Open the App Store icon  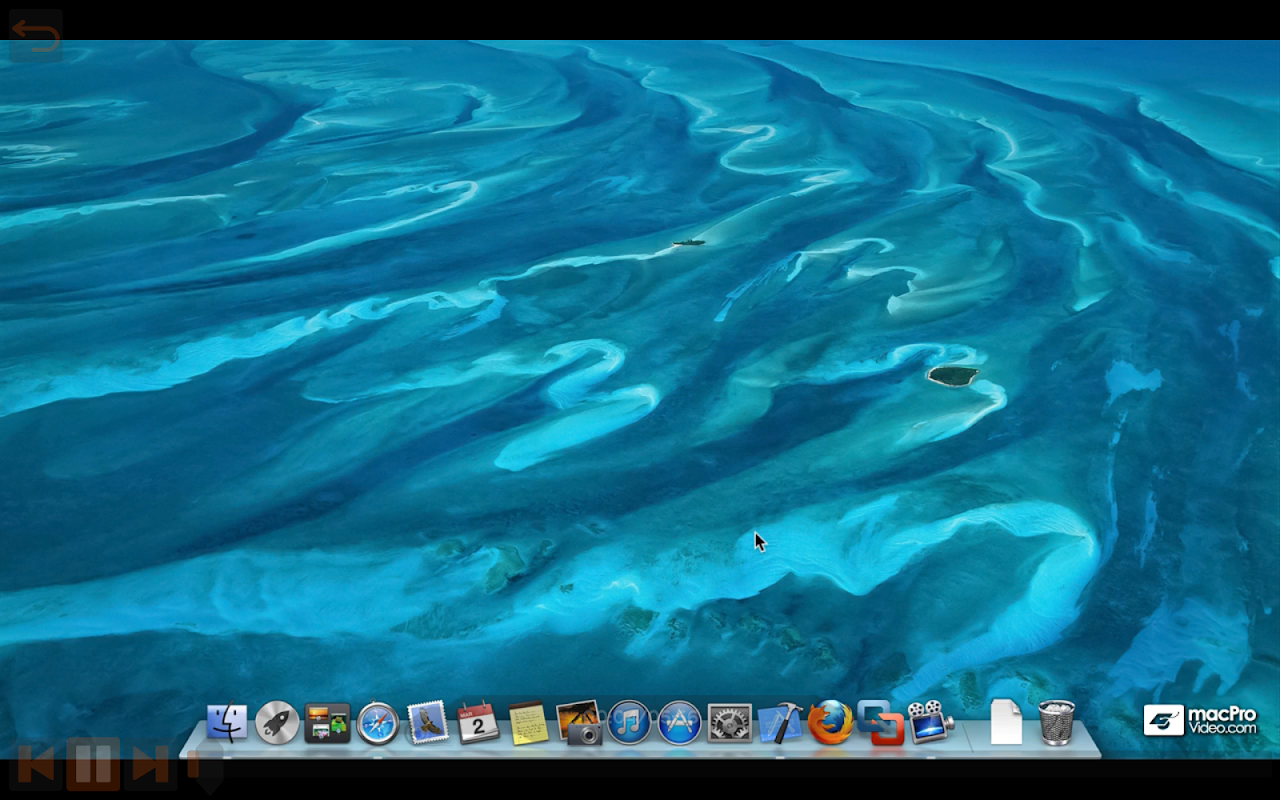(679, 723)
